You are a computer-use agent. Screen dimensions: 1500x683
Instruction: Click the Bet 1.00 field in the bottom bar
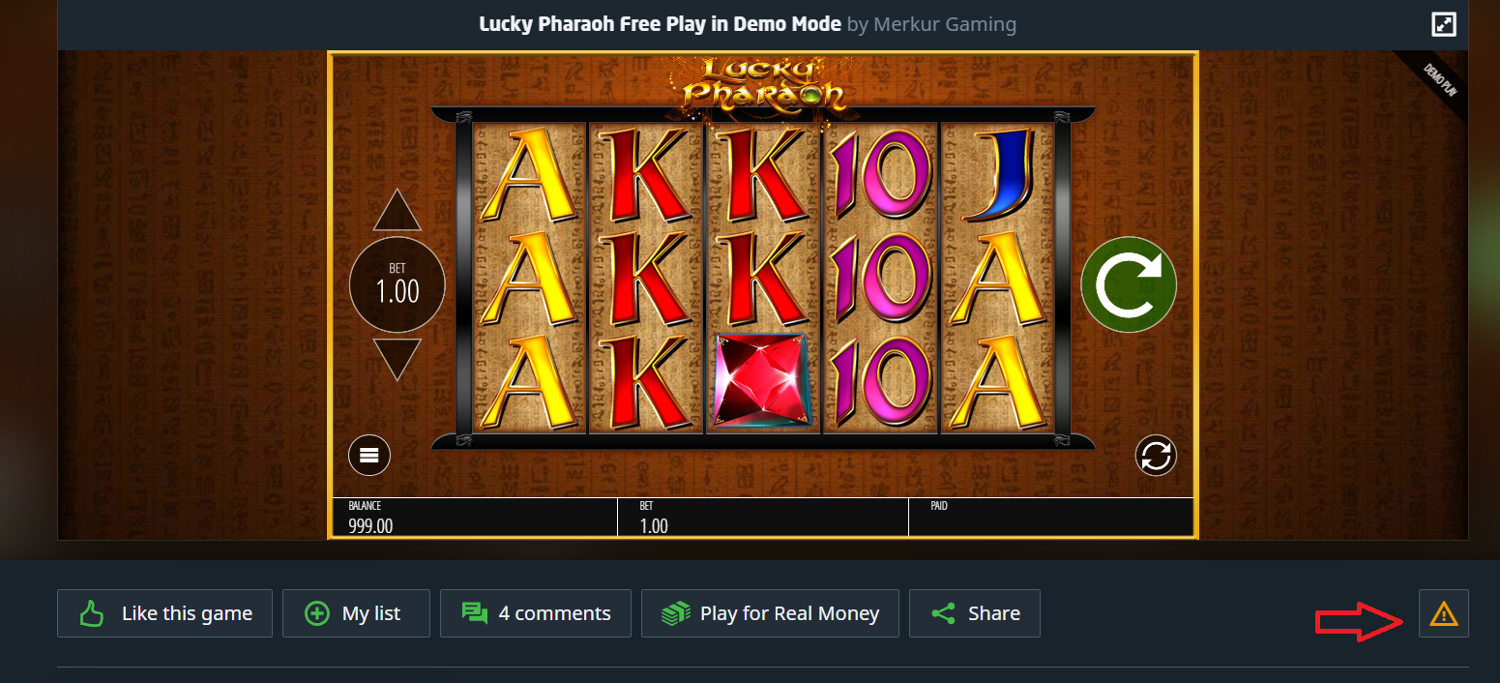[x=763, y=517]
